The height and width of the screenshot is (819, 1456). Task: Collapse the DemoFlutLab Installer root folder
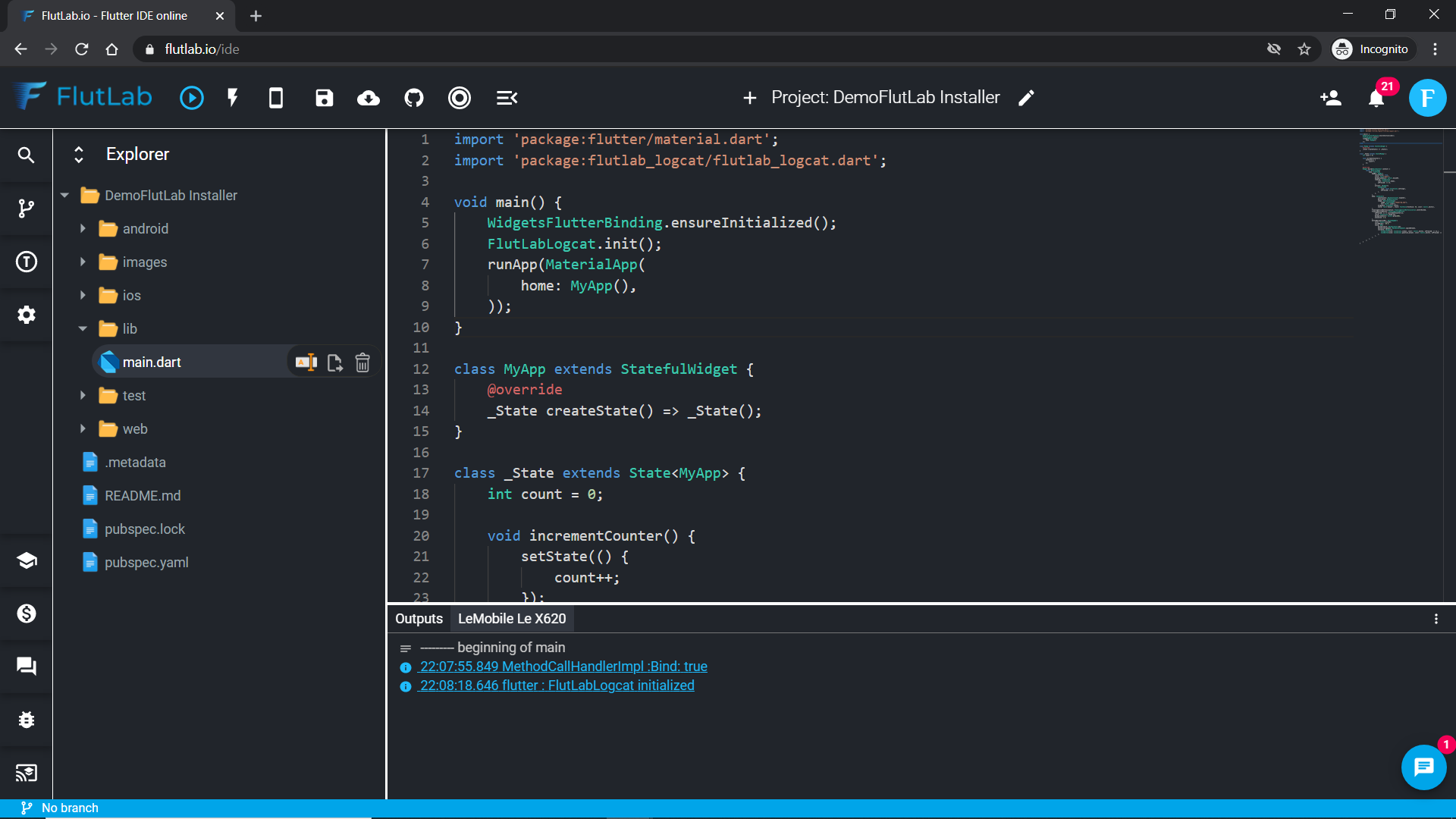[x=64, y=196]
